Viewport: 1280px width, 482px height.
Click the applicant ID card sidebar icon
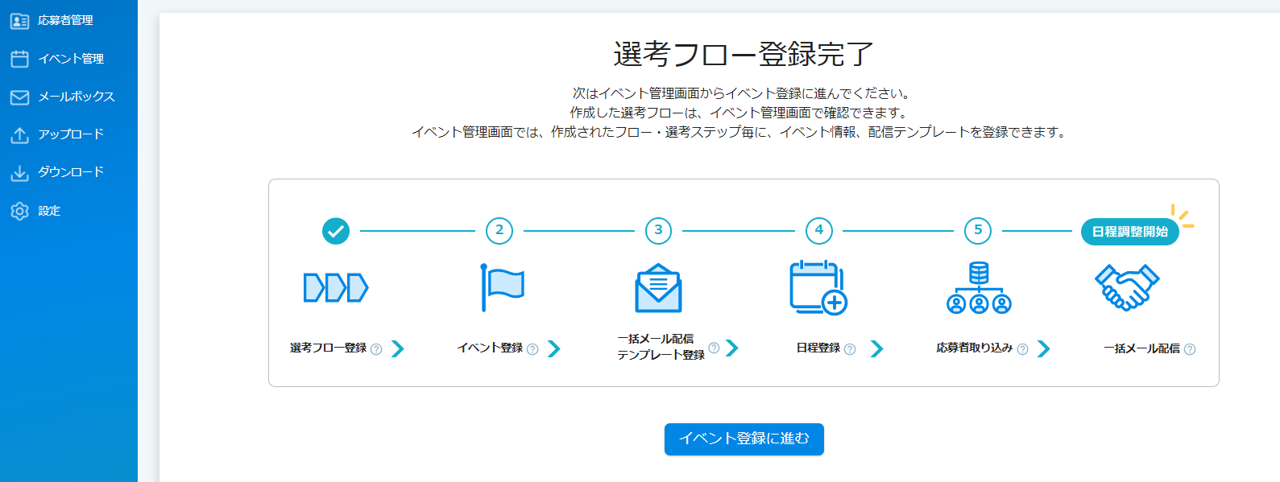coord(19,20)
